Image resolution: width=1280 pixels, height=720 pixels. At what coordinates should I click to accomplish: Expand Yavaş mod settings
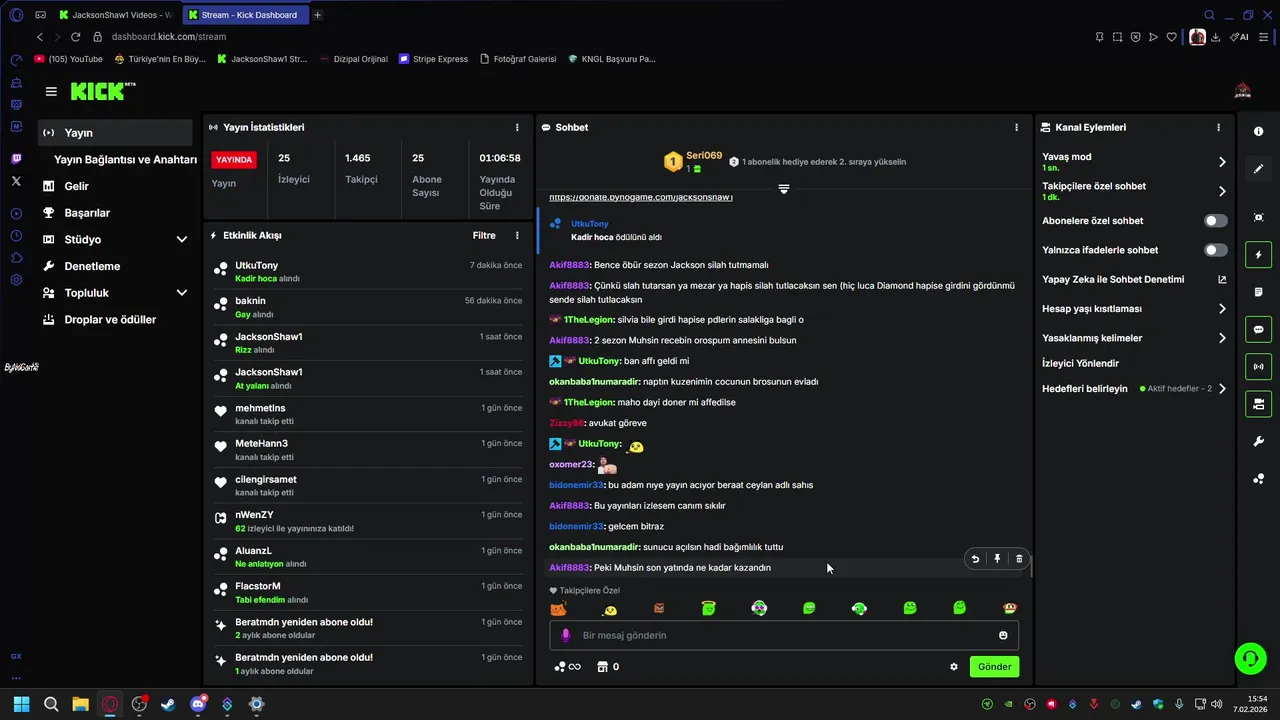pyautogui.click(x=1222, y=162)
